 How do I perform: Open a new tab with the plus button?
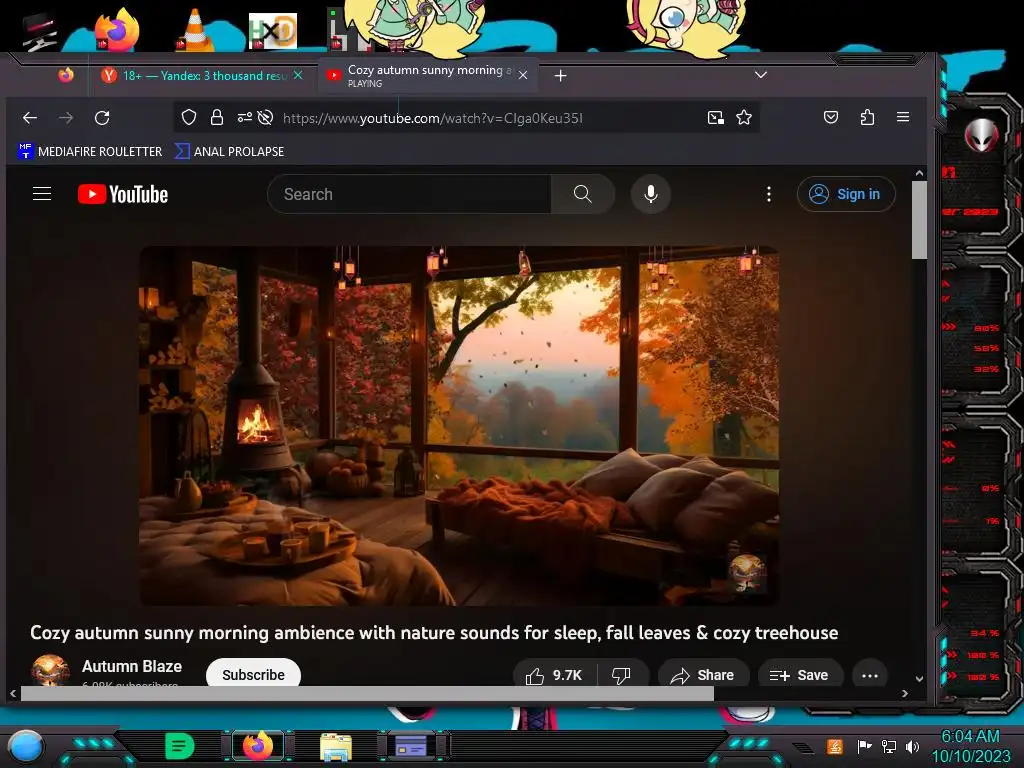tap(560, 76)
